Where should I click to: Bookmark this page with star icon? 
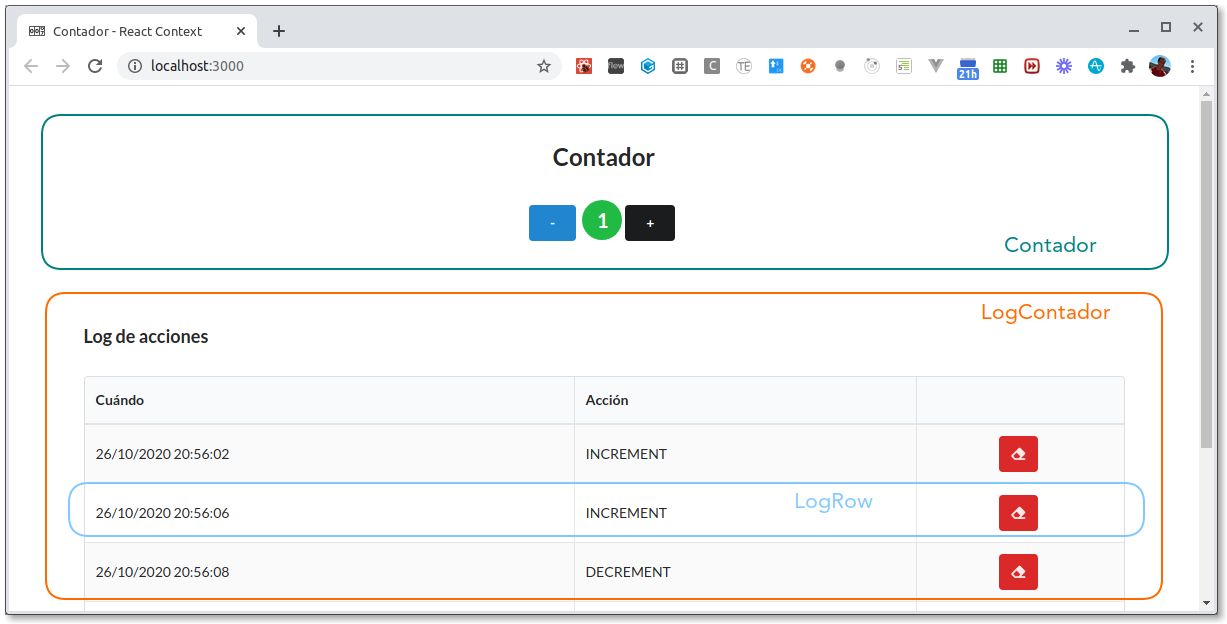[544, 66]
